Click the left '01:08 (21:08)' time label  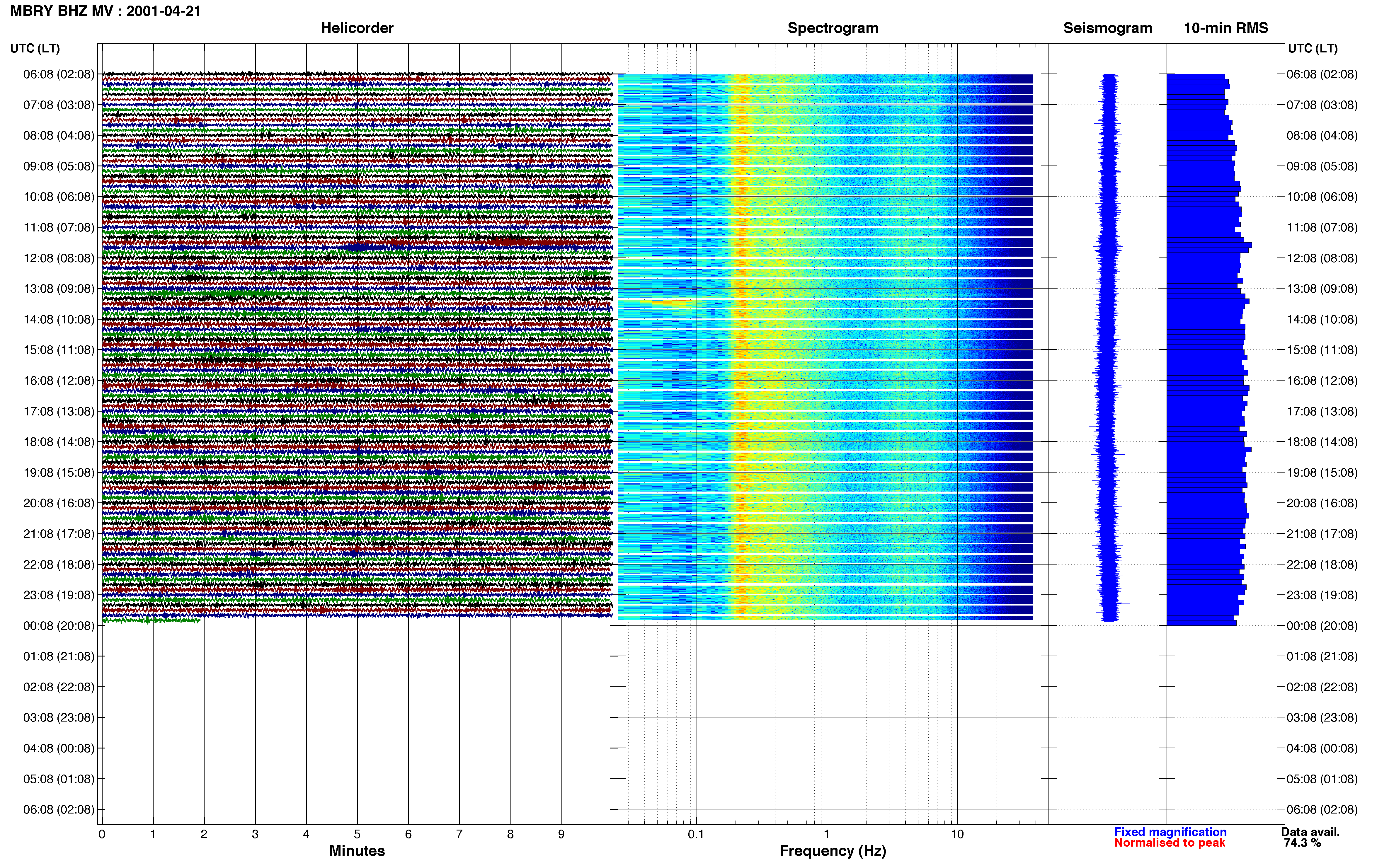pos(59,656)
